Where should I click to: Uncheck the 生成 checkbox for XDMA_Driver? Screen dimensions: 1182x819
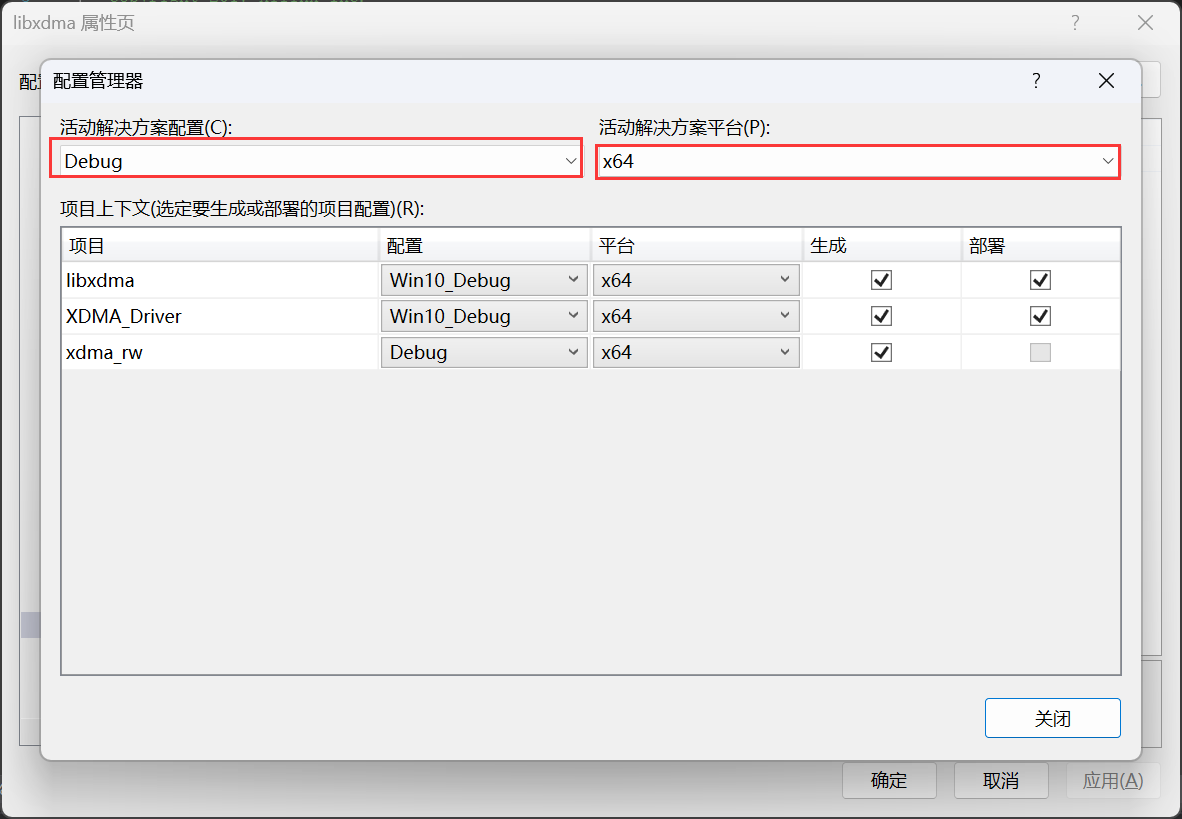(x=881, y=316)
